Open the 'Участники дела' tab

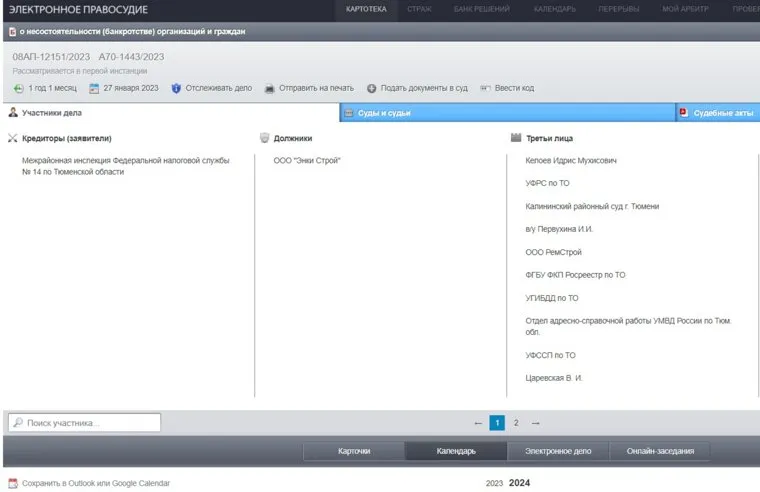click(x=51, y=113)
